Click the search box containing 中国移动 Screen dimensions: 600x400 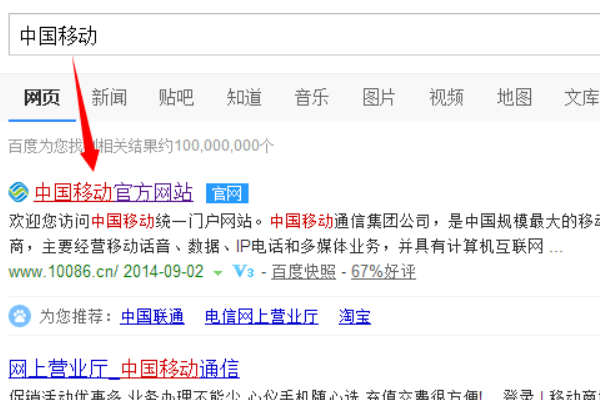(300, 36)
